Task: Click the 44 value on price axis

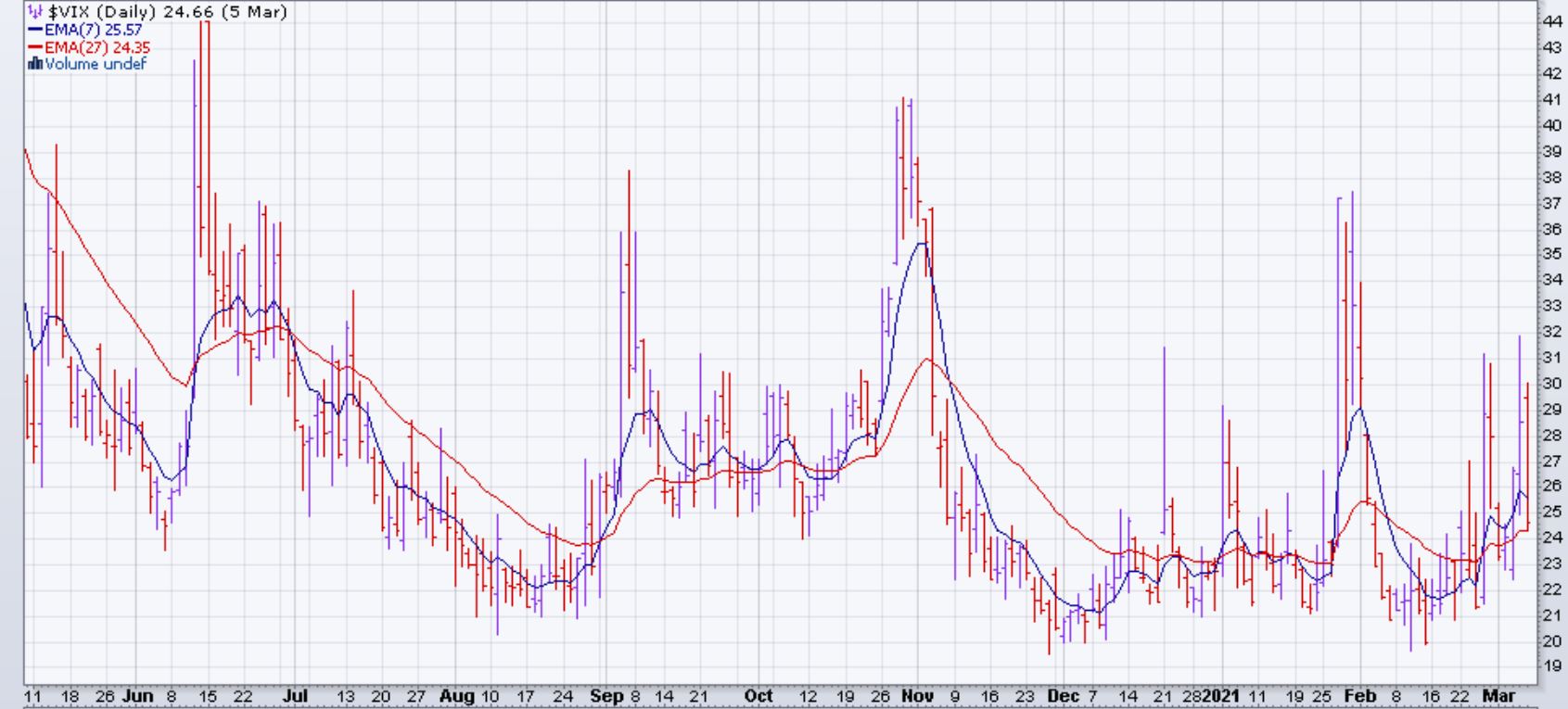Action: pyautogui.click(x=1551, y=21)
